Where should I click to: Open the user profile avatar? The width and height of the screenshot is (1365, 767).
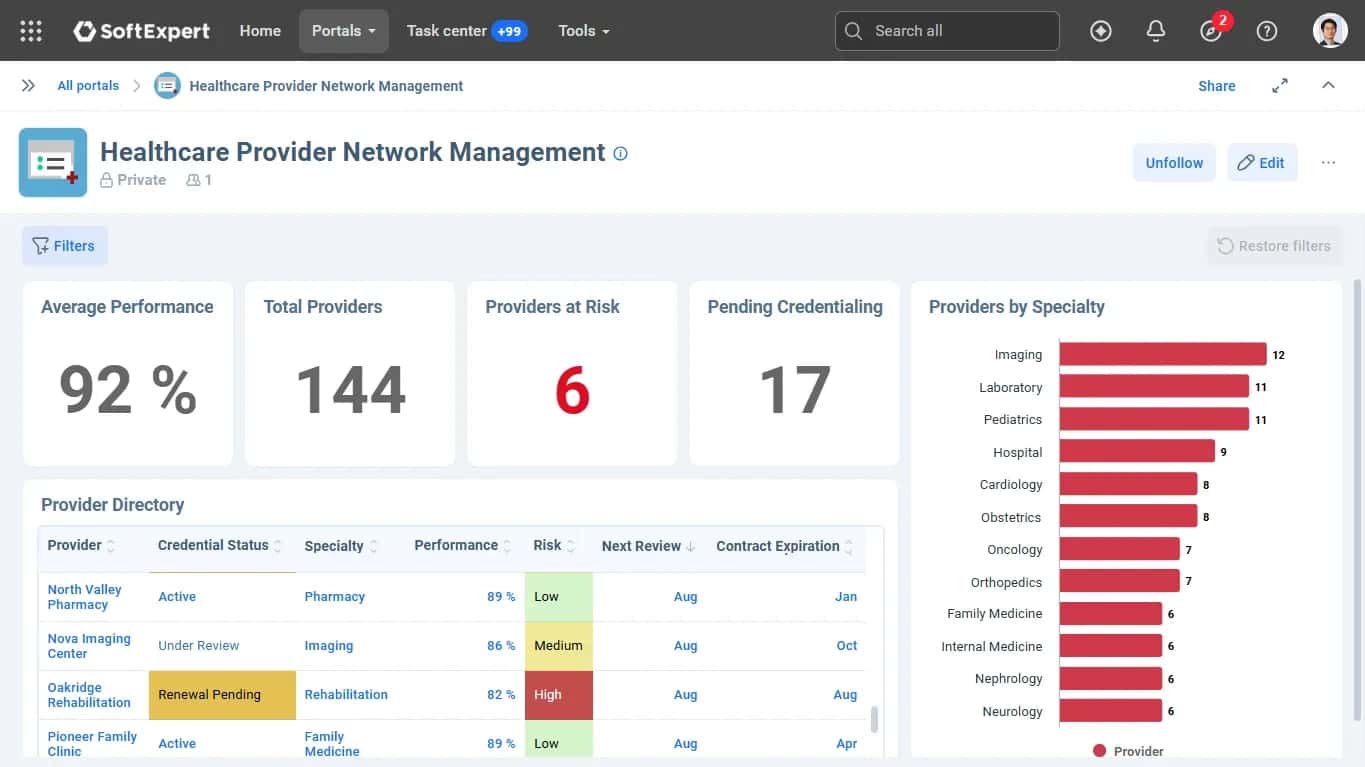point(1330,31)
